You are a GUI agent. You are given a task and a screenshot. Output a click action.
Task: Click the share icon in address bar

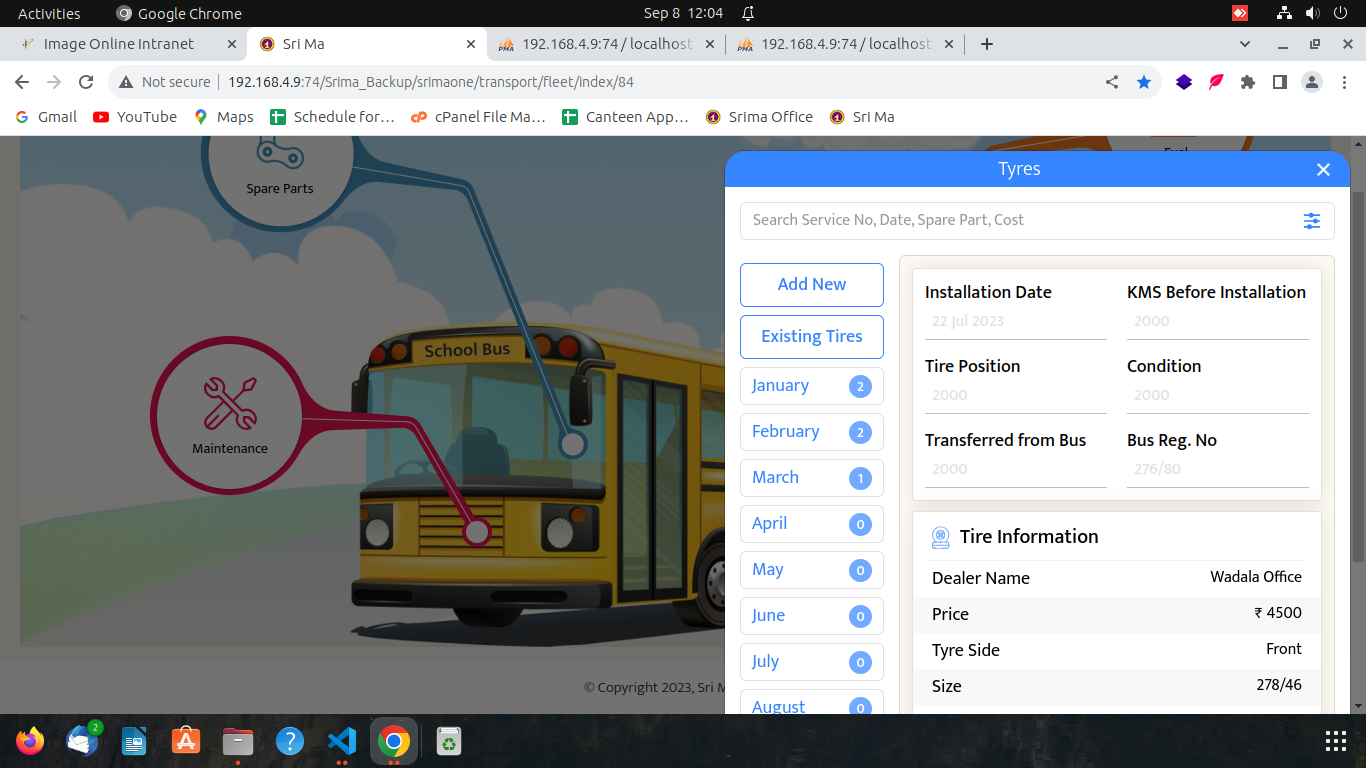click(1112, 82)
